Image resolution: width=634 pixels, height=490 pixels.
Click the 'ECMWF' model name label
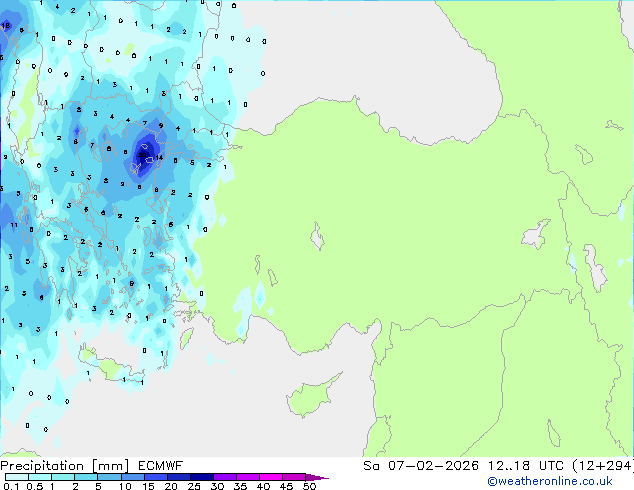[x=161, y=466]
